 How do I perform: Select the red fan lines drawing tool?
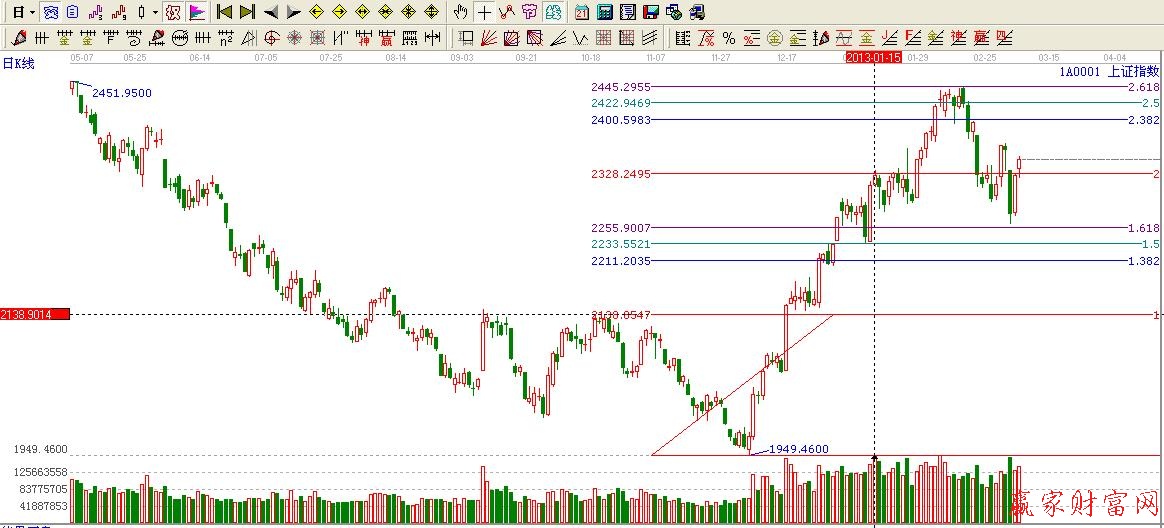489,38
